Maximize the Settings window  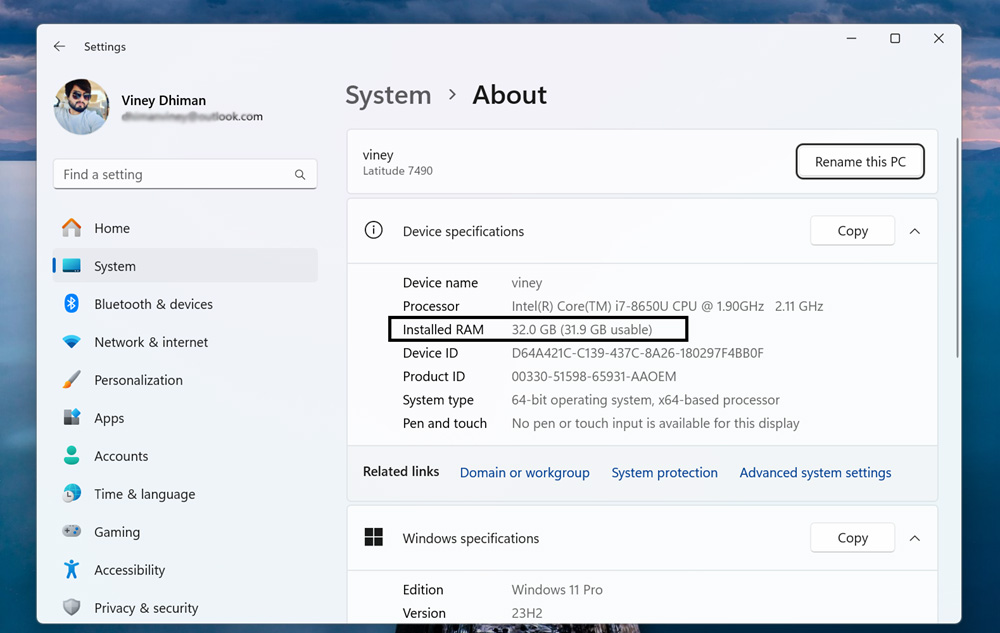pyautogui.click(x=895, y=38)
